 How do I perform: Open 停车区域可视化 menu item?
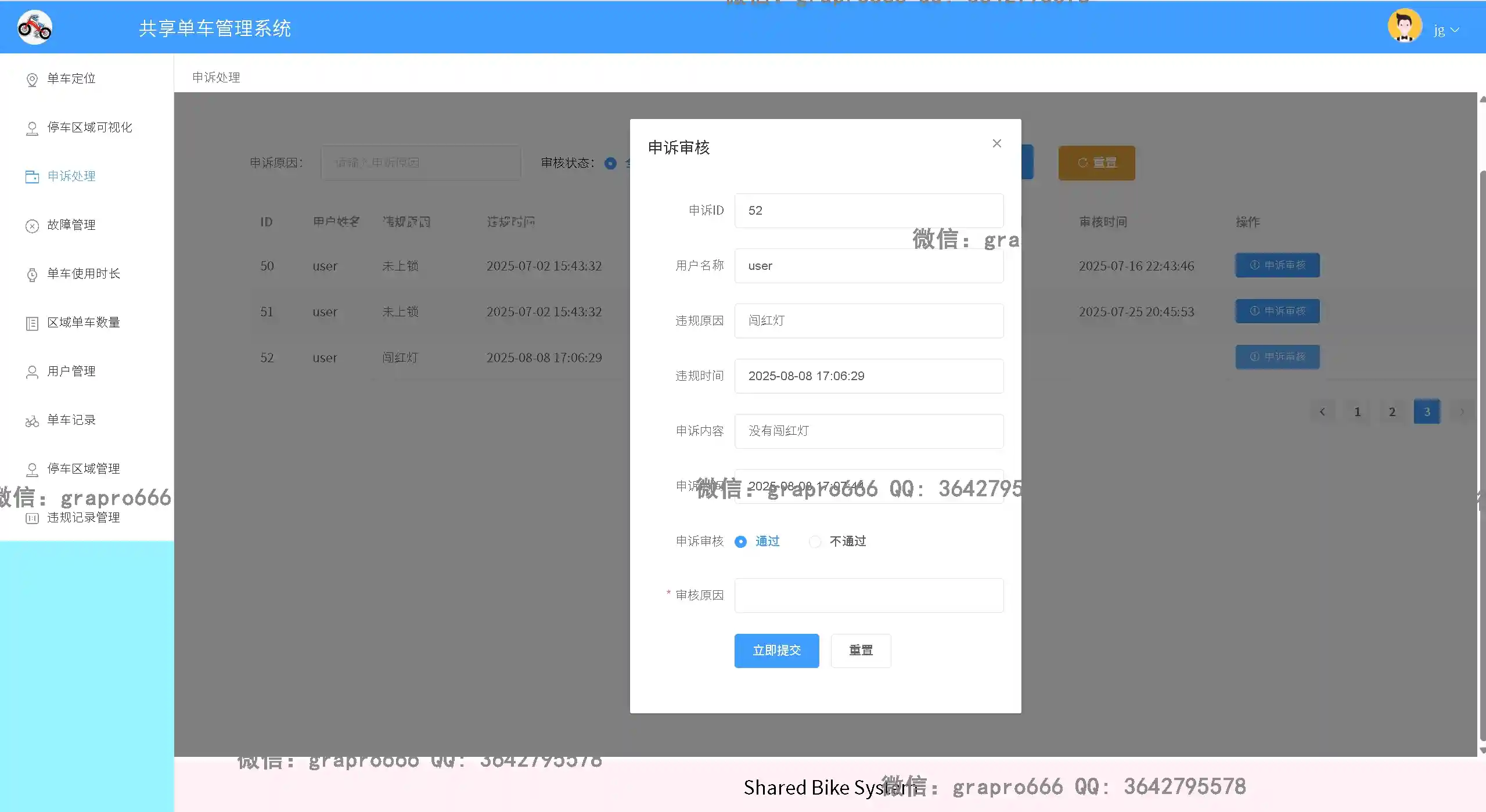pos(89,127)
